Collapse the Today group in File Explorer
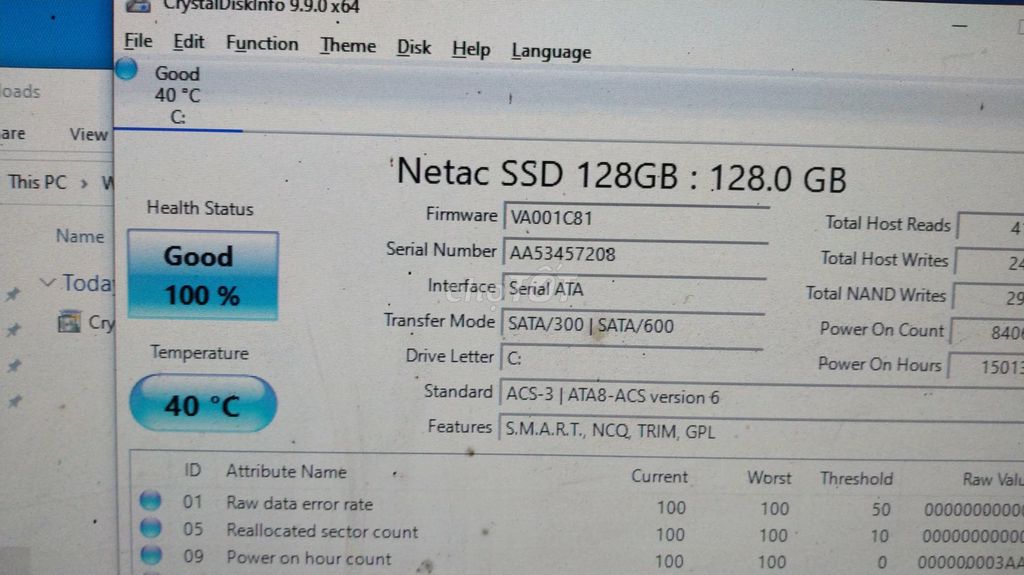 tap(47, 282)
